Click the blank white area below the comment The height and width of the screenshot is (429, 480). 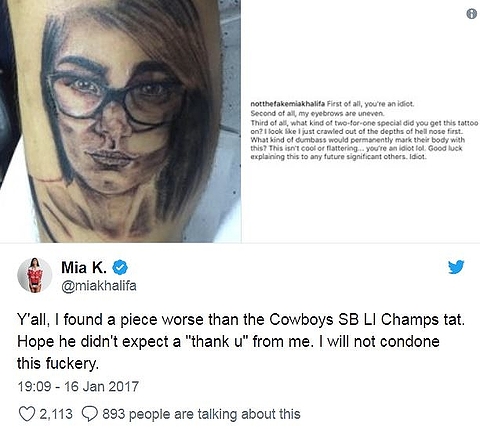pos(361,200)
